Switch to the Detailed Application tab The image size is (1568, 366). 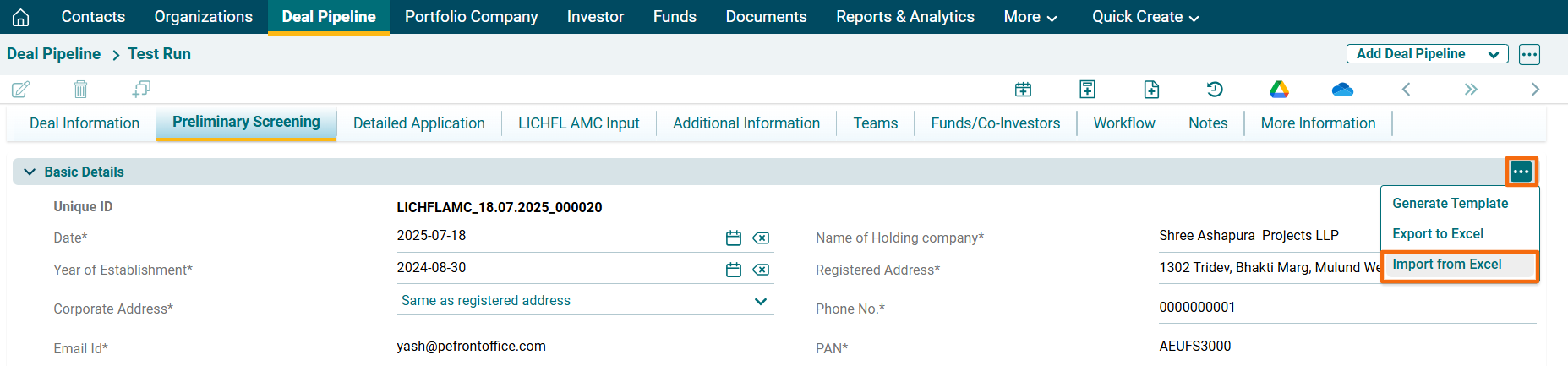coord(418,123)
